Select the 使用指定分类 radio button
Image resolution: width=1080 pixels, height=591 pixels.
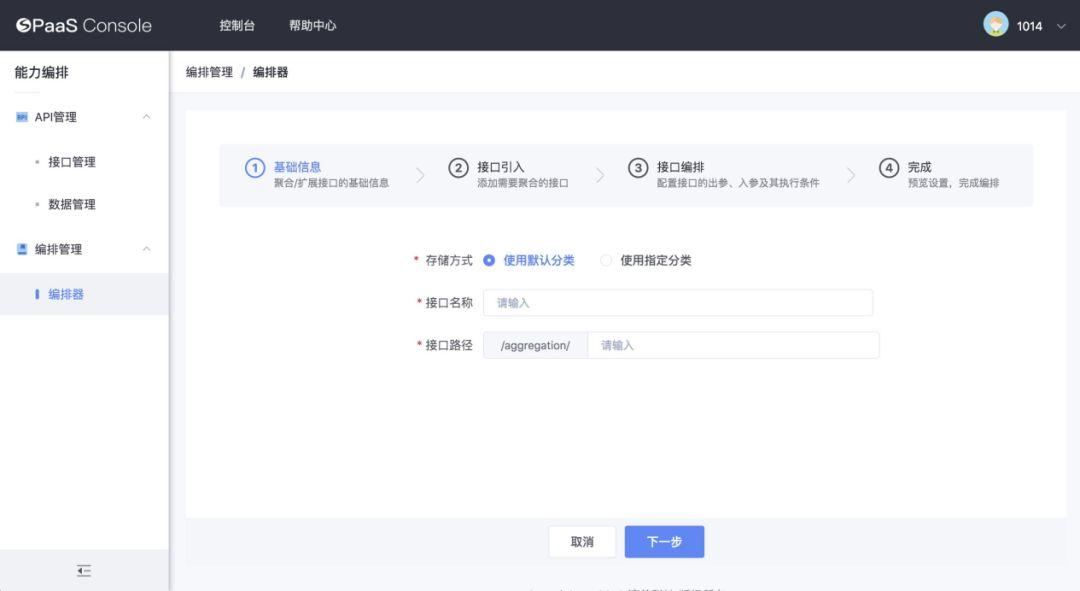pos(605,259)
